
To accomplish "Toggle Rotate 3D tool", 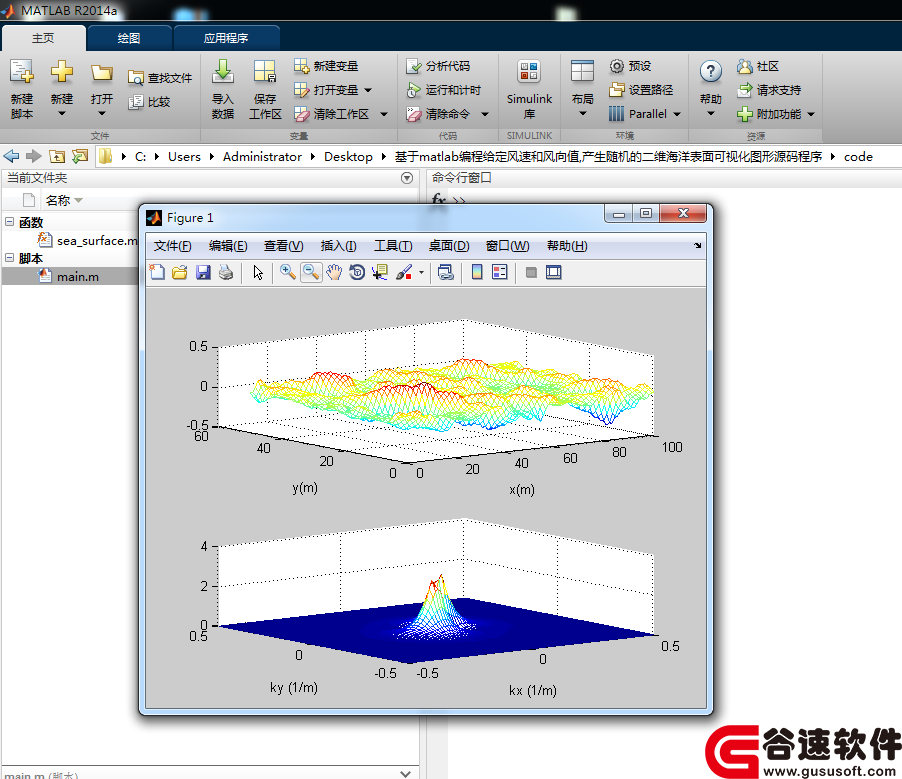I will 357,272.
